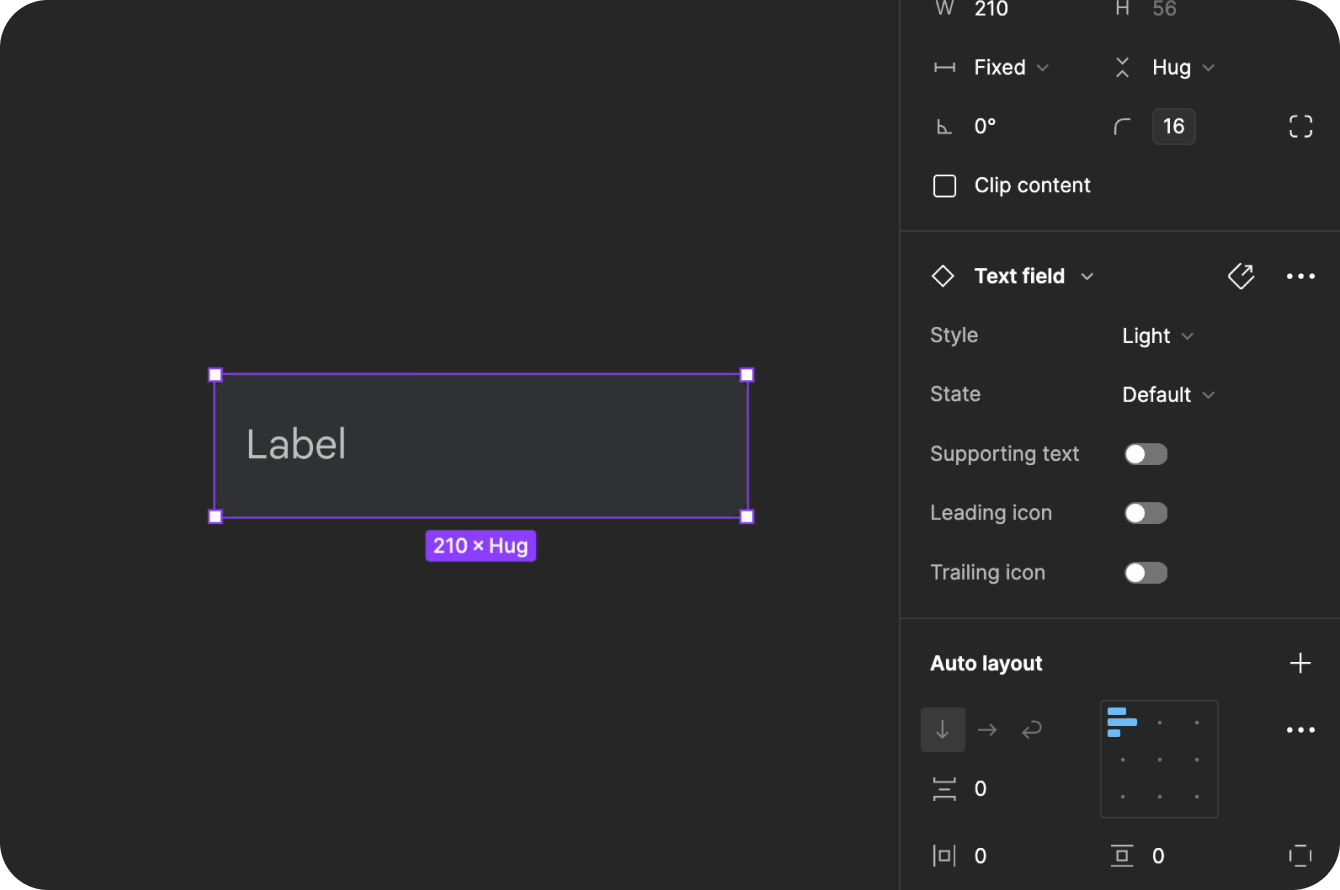The height and width of the screenshot is (890, 1340).
Task: Set auto layout direction to vertical
Action: coord(942,730)
